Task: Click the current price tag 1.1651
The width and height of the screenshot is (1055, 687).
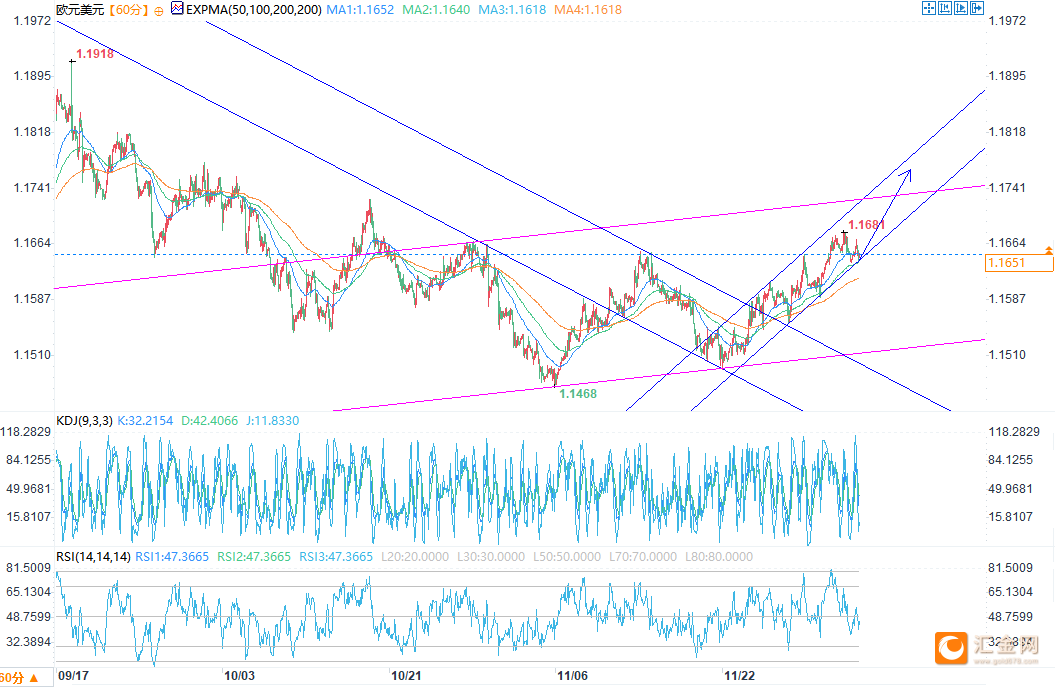Action: coord(1019,263)
